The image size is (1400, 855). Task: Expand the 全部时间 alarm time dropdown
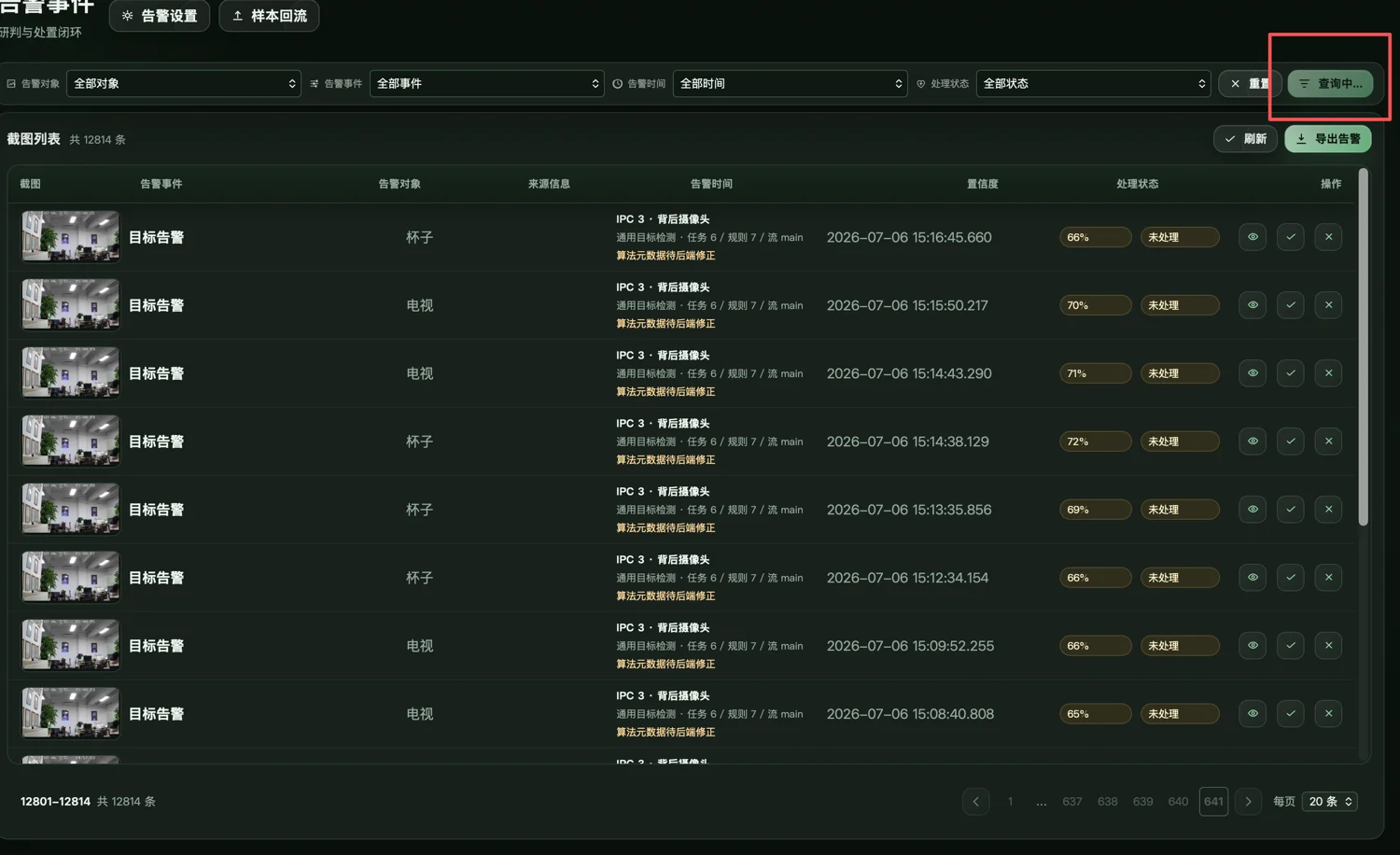(791, 83)
